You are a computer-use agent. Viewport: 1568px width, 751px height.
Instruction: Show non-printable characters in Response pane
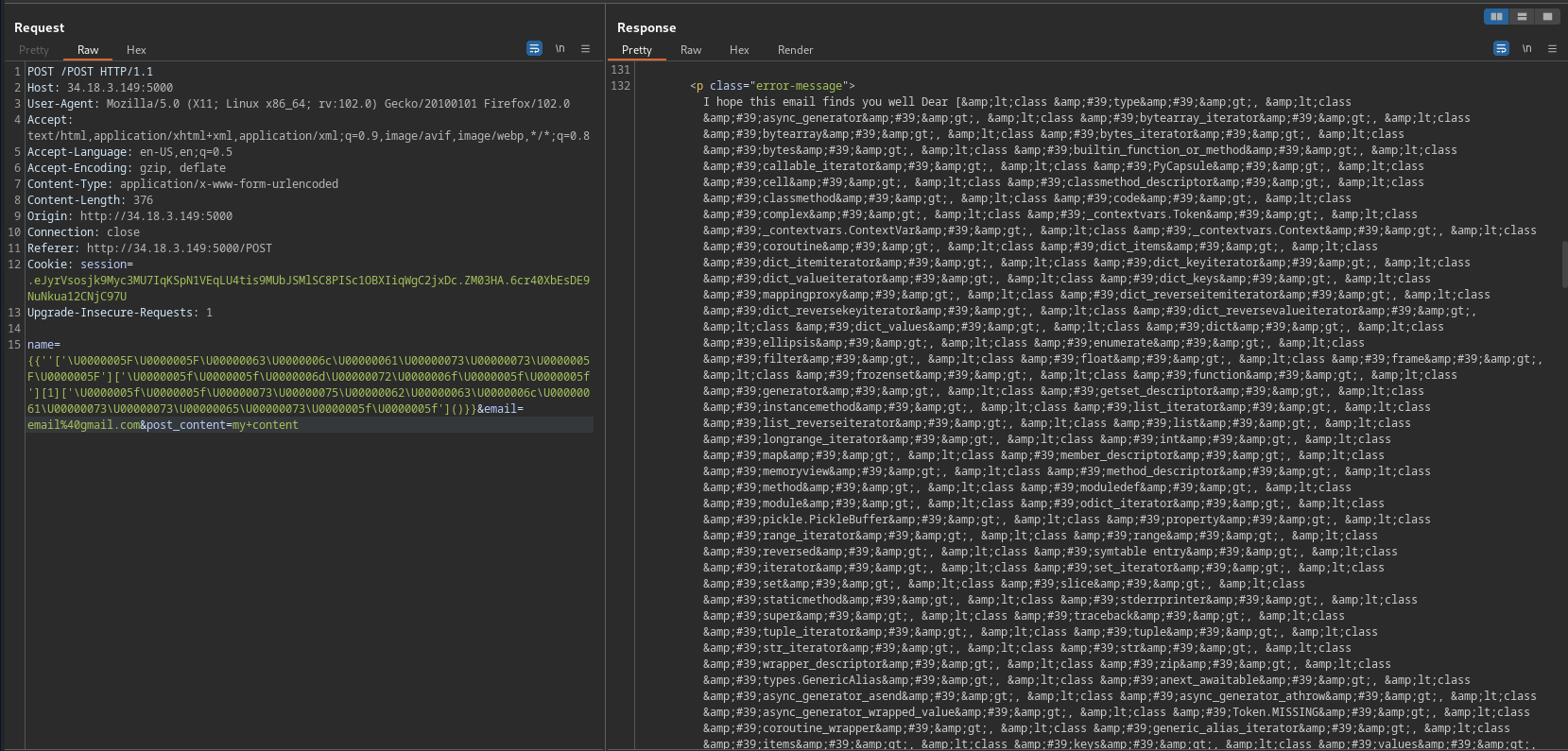1526,48
